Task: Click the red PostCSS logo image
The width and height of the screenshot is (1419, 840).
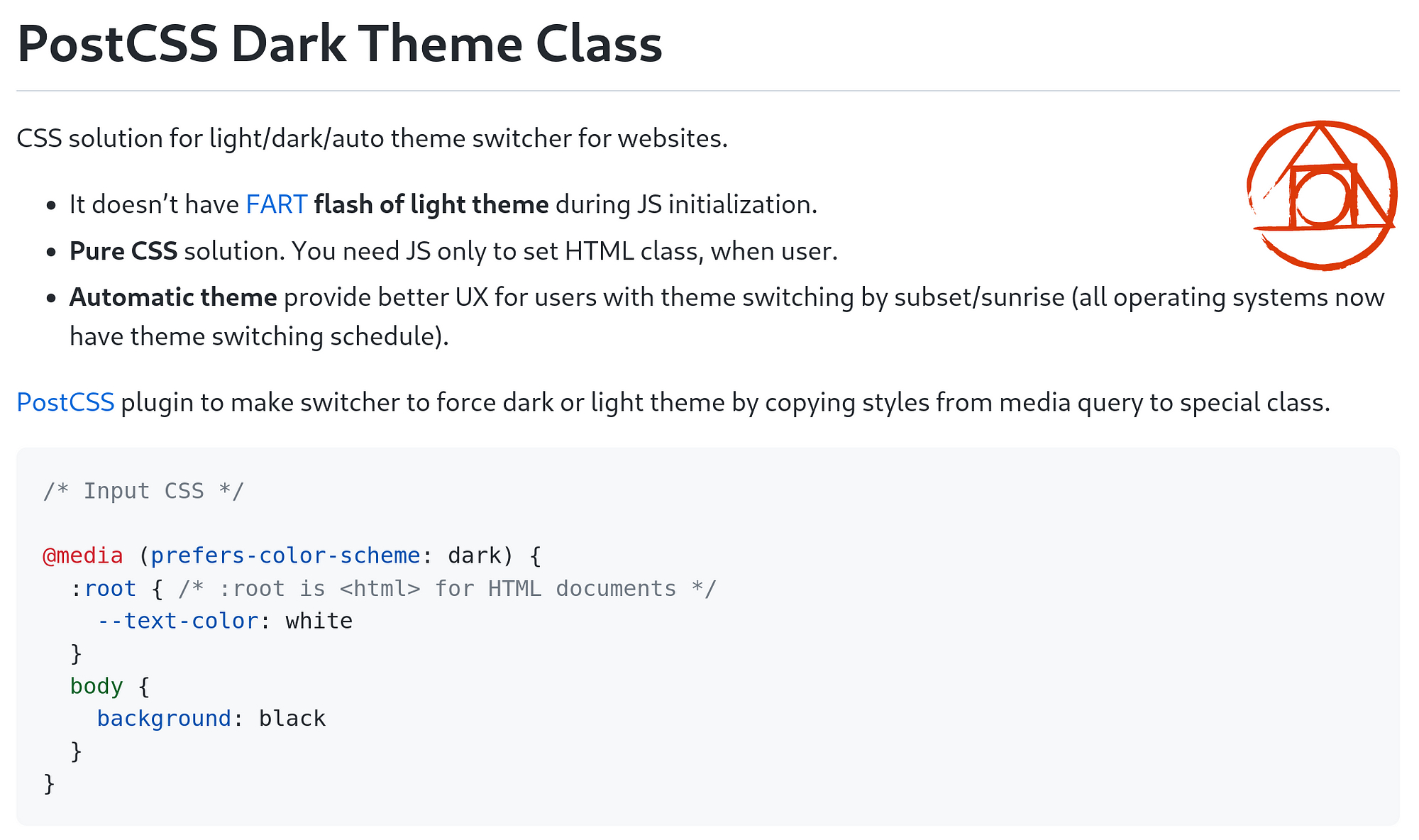Action: click(x=1322, y=195)
